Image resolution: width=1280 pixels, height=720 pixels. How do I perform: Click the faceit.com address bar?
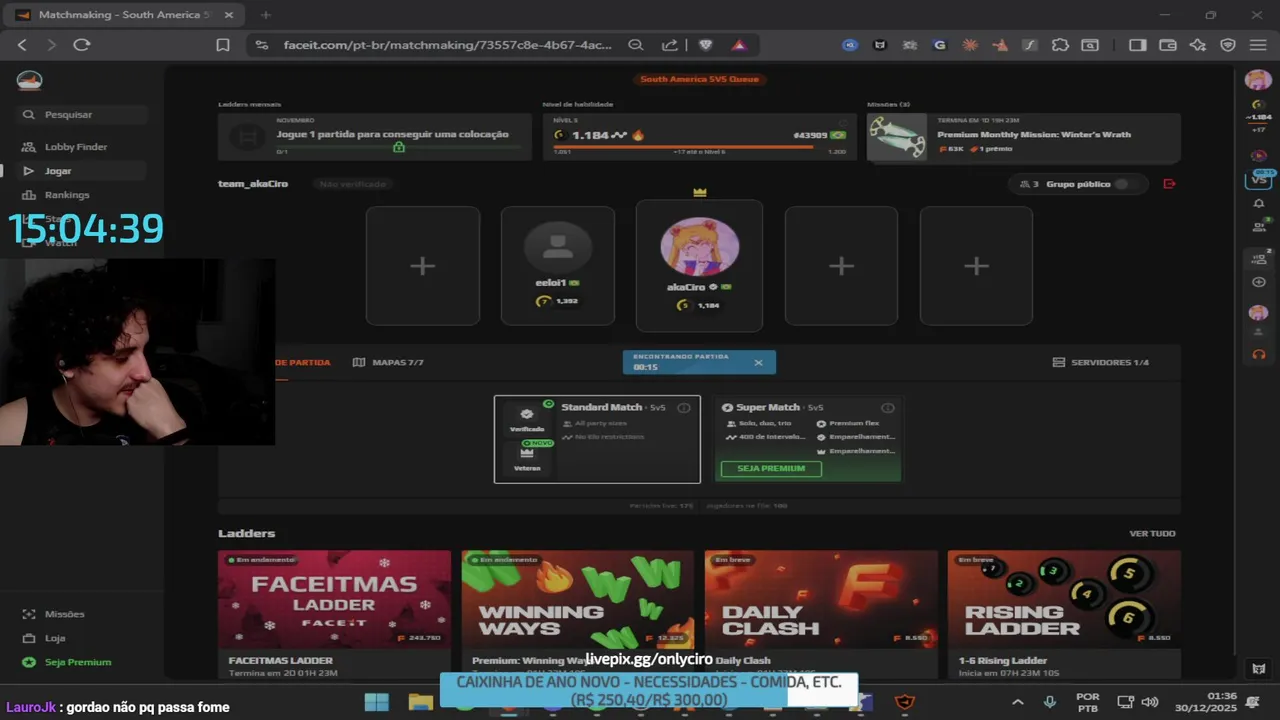coord(447,45)
